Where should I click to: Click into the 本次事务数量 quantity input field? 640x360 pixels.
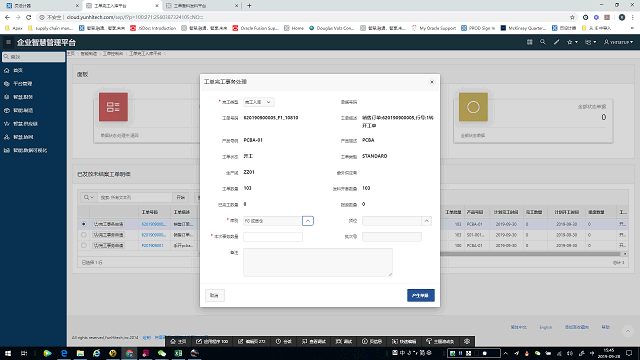pyautogui.click(x=273, y=237)
